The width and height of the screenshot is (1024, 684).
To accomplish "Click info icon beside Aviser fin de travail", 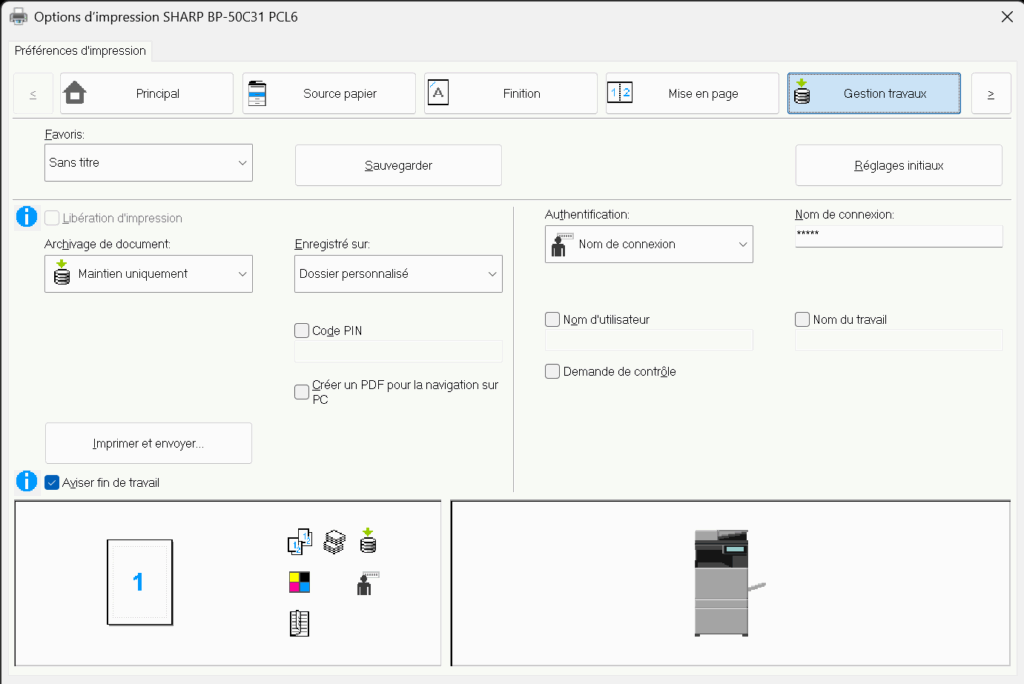I will [x=27, y=482].
